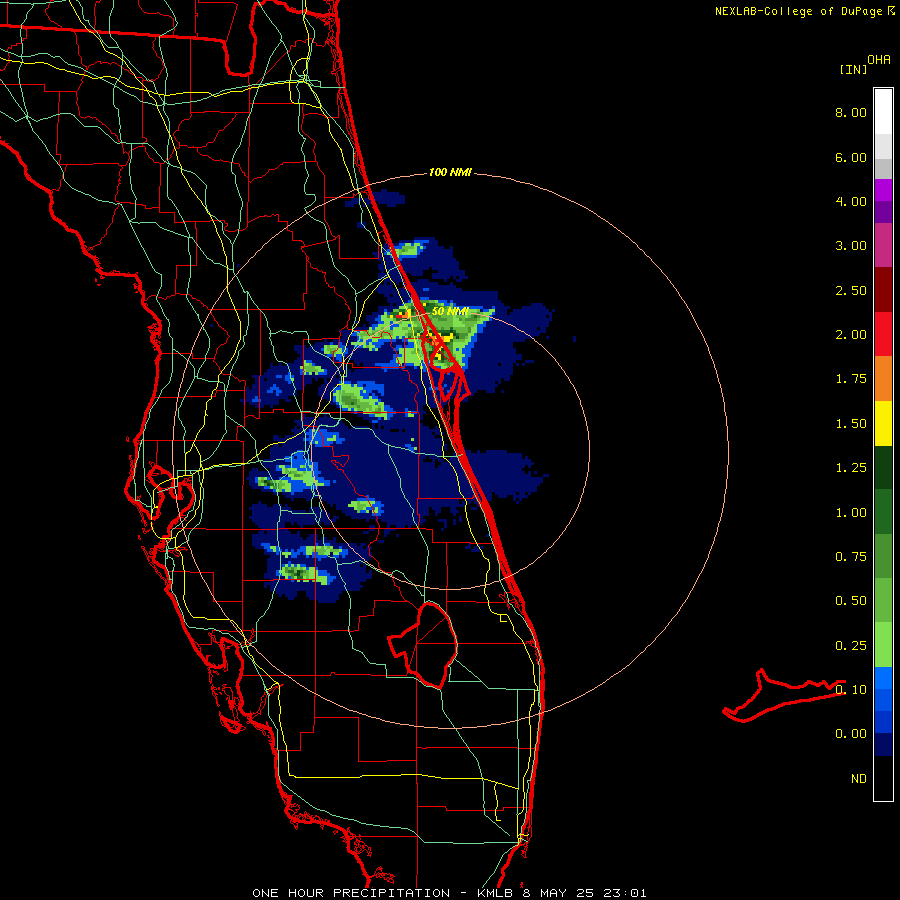
Task: Select the purple swatch beside 4.00
Action: click(x=883, y=201)
